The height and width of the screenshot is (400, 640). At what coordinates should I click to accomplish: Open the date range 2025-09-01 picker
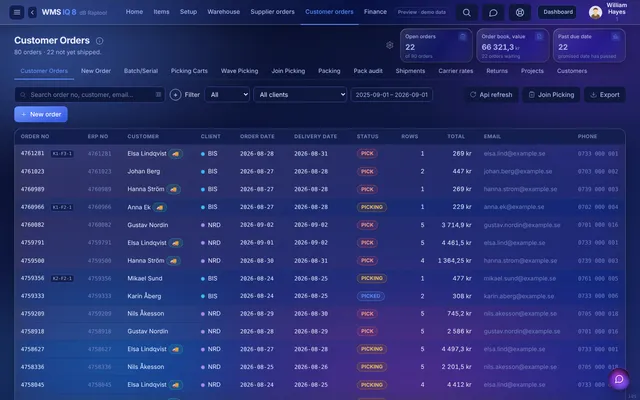(x=391, y=95)
